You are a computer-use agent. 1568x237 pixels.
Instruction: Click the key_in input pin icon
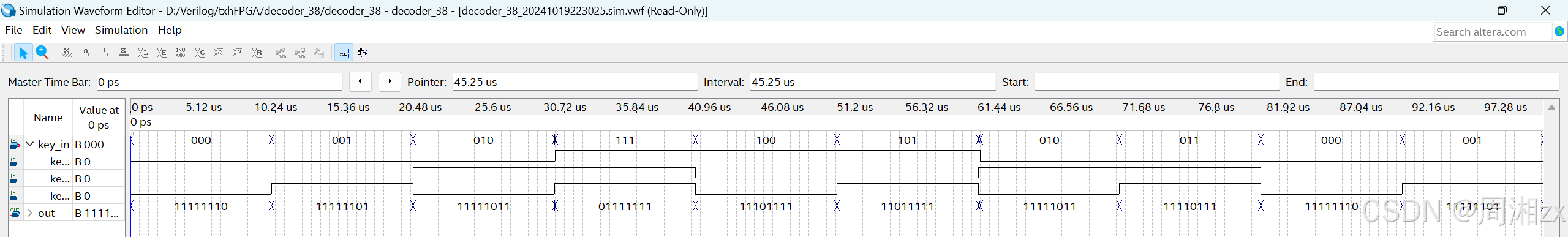tap(15, 145)
